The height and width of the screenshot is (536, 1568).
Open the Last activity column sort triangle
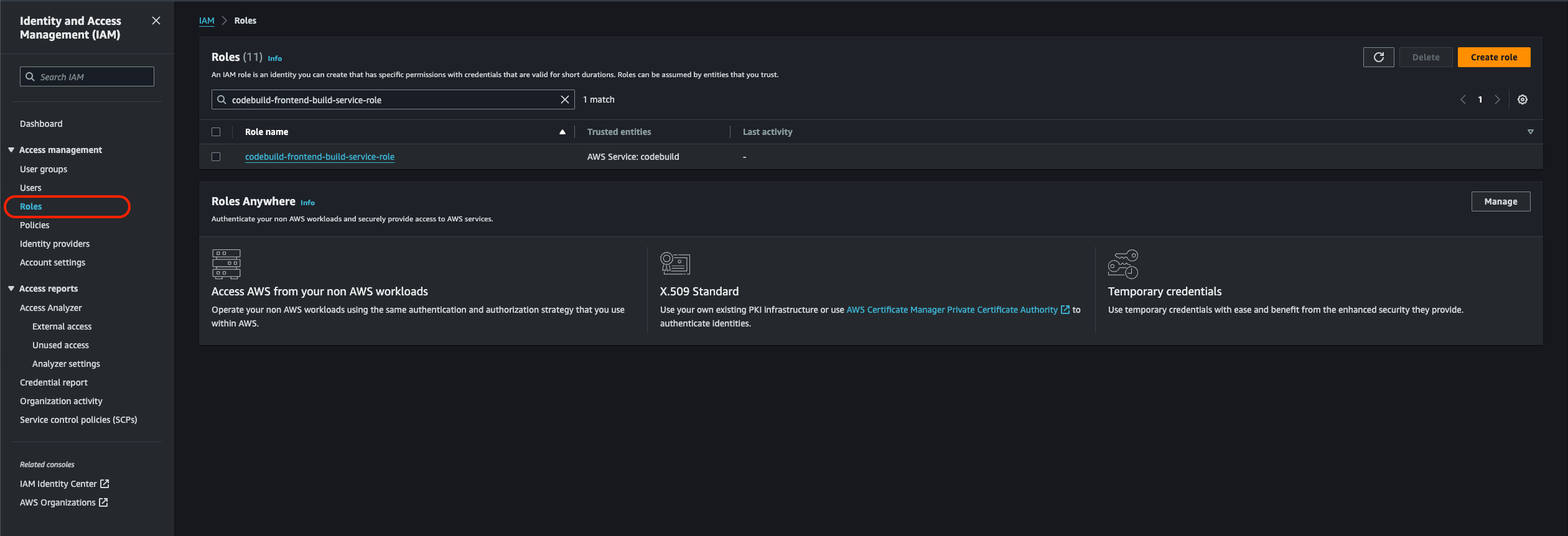[x=1531, y=132]
